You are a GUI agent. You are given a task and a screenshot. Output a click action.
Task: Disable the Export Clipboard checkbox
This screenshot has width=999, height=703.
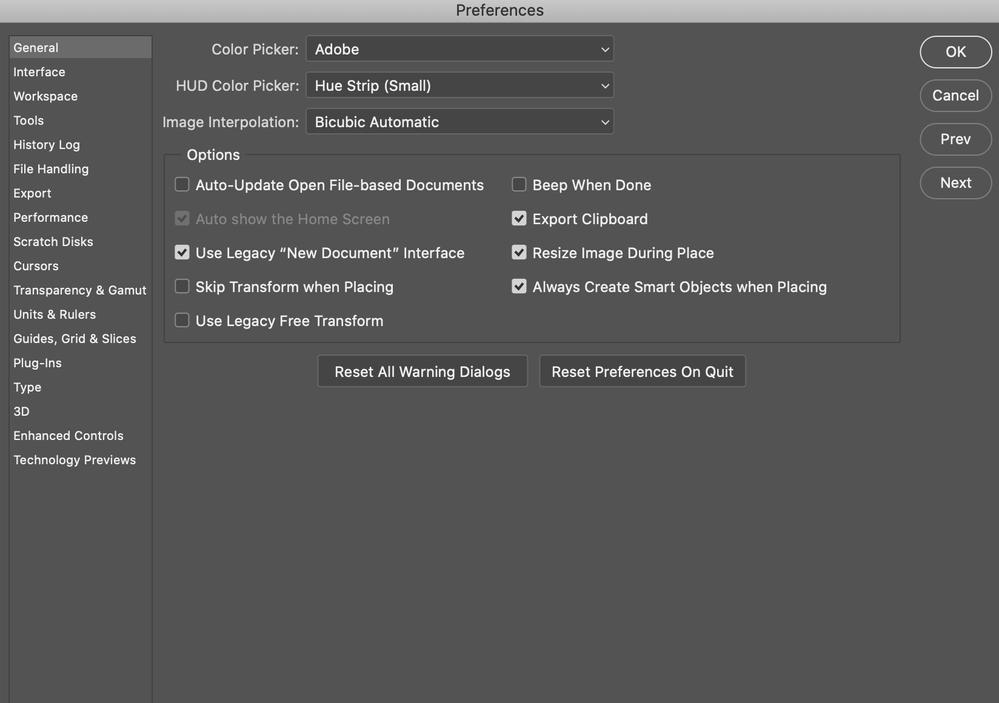[519, 219]
